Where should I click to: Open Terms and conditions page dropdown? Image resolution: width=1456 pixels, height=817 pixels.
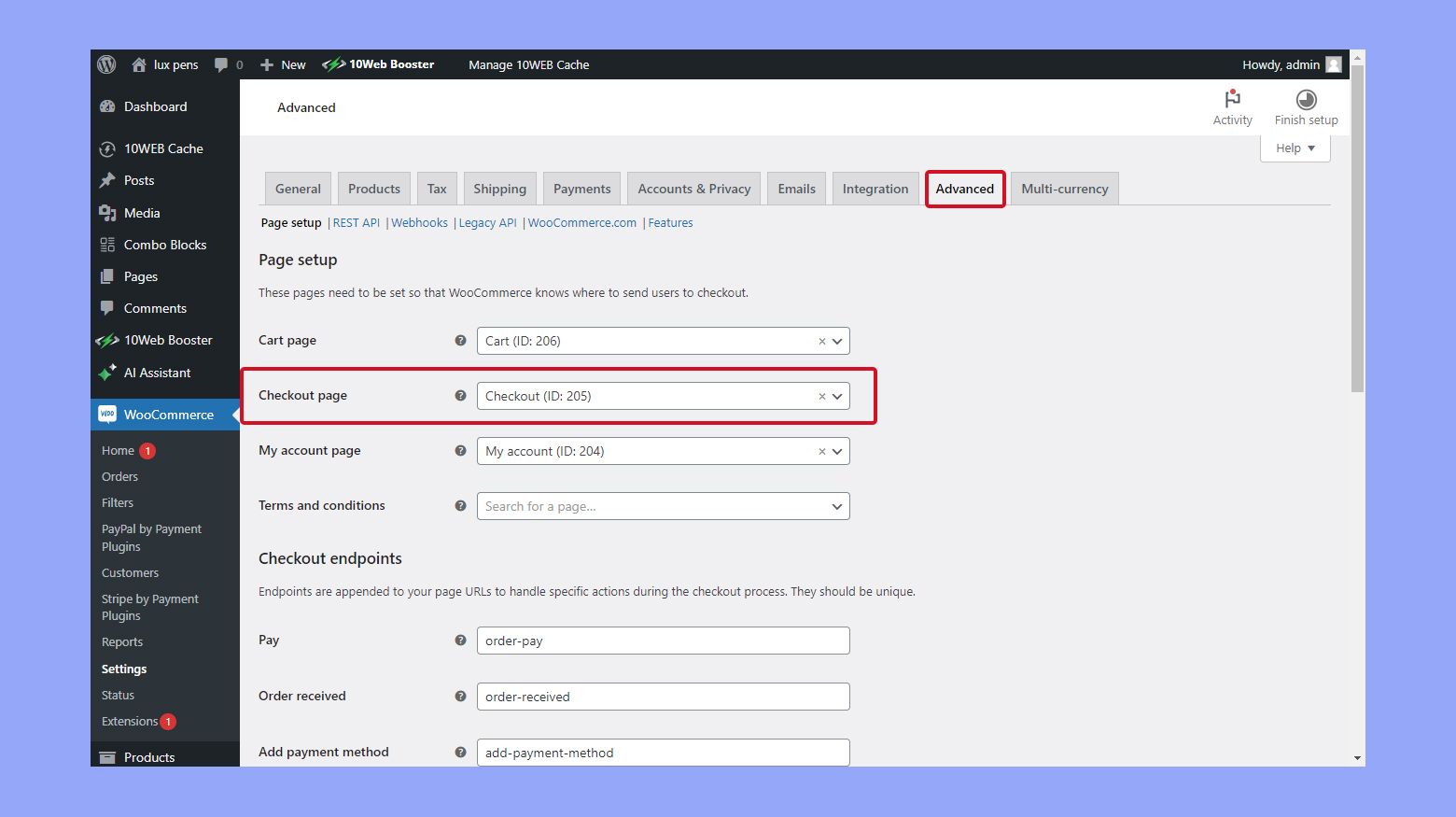click(x=837, y=506)
